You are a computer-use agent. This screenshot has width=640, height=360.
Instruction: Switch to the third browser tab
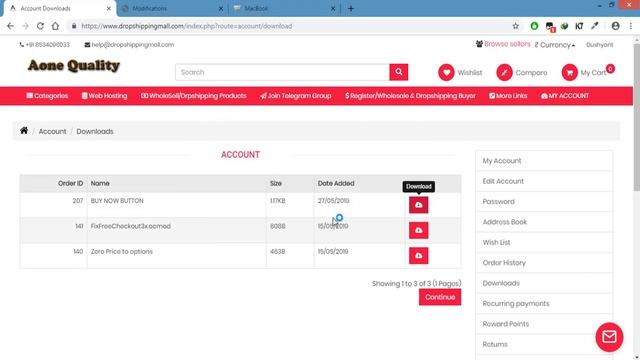(284, 9)
